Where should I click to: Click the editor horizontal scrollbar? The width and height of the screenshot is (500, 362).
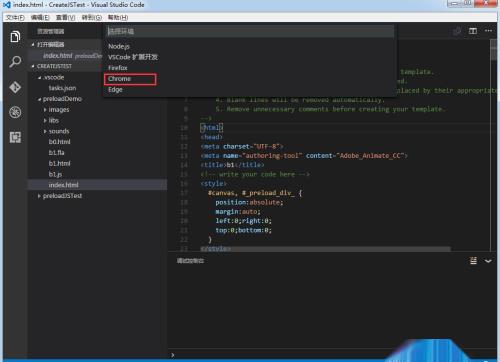point(325,249)
